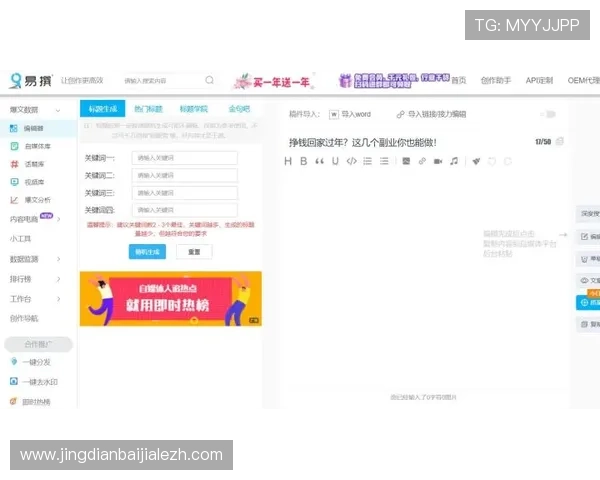This screenshot has width=600, height=480.
Task: Insert code with the </> icon
Action: click(x=352, y=161)
